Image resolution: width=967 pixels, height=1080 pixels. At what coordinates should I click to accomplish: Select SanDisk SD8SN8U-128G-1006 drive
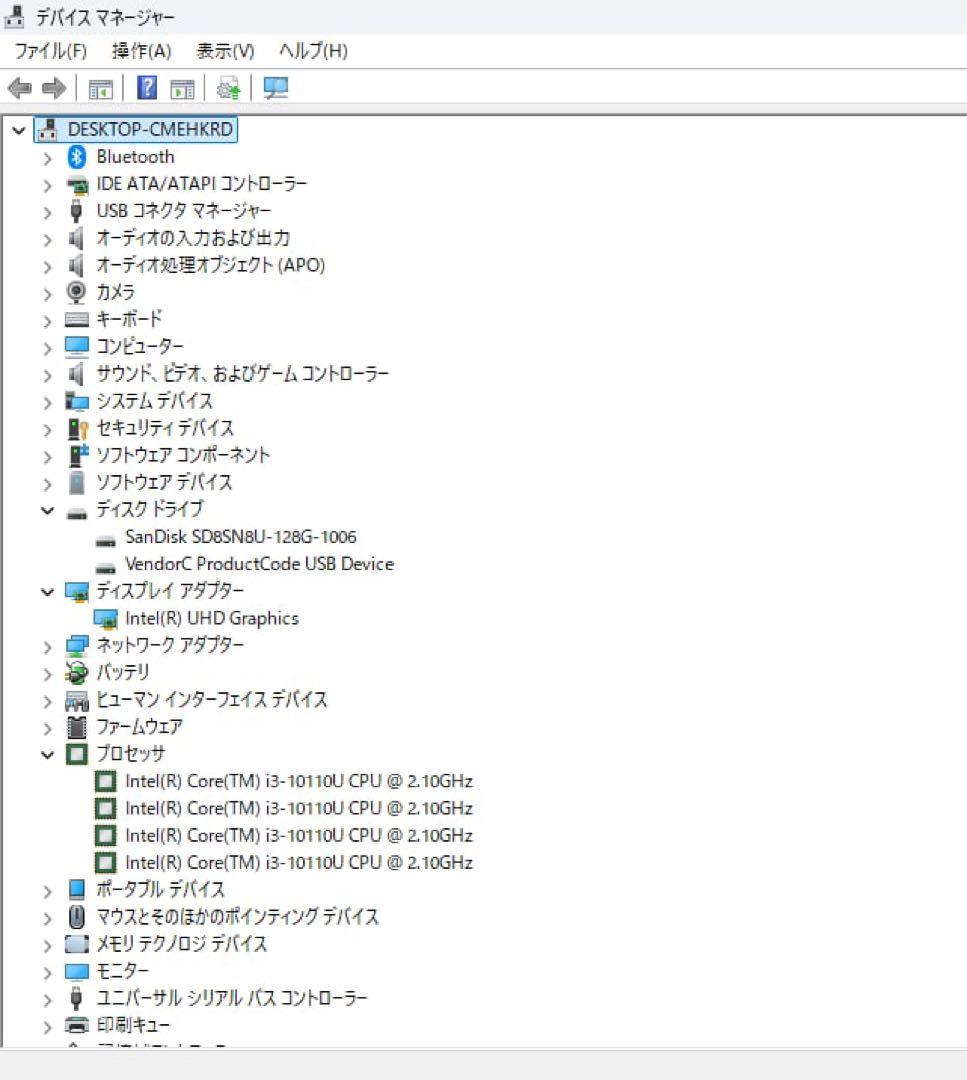click(240, 537)
